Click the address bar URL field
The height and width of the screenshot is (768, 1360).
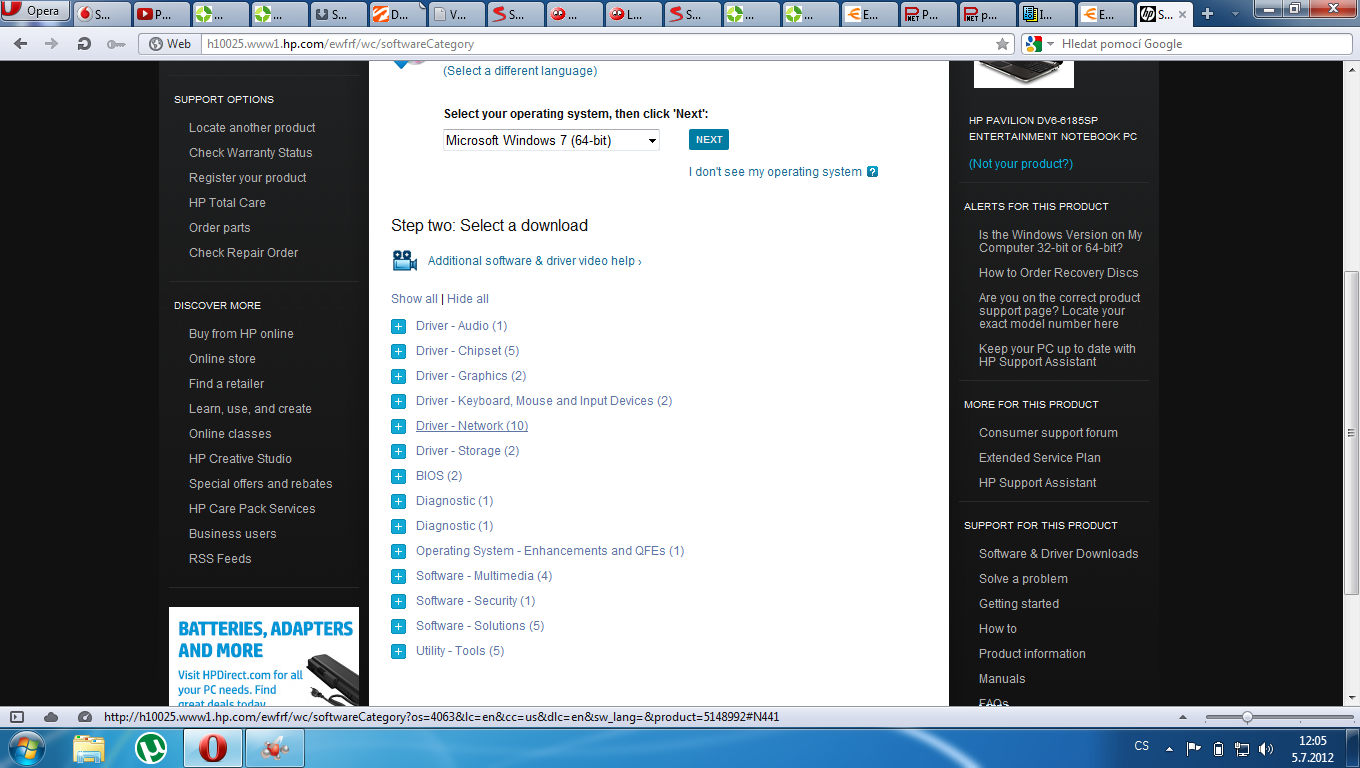tap(597, 44)
